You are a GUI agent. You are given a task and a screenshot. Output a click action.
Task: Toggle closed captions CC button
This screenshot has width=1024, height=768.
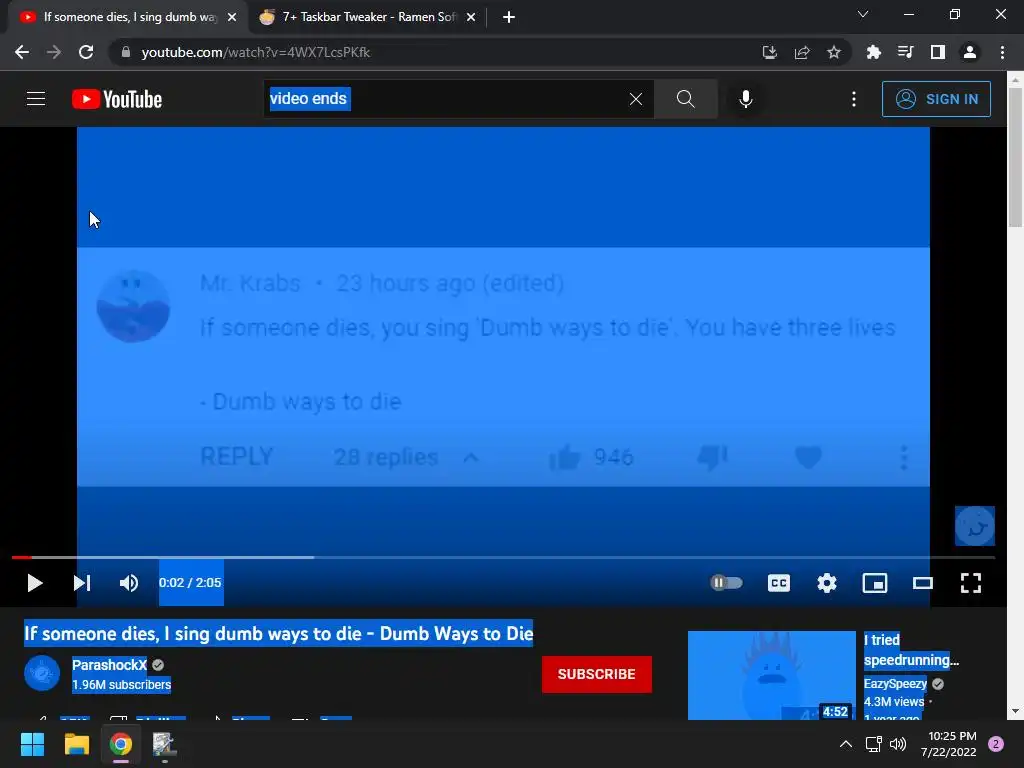[x=778, y=583]
